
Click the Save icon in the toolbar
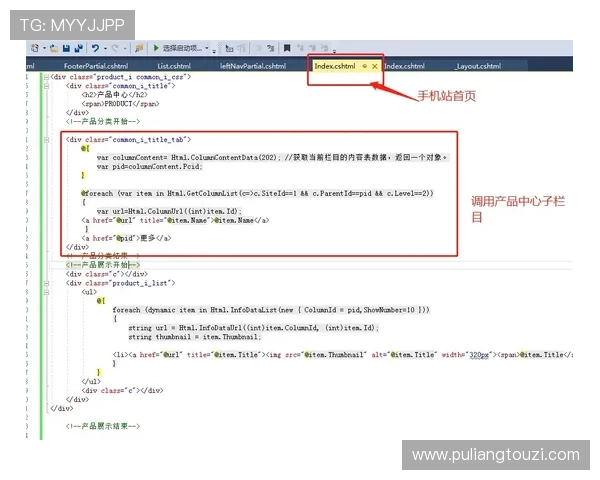(x=66, y=47)
